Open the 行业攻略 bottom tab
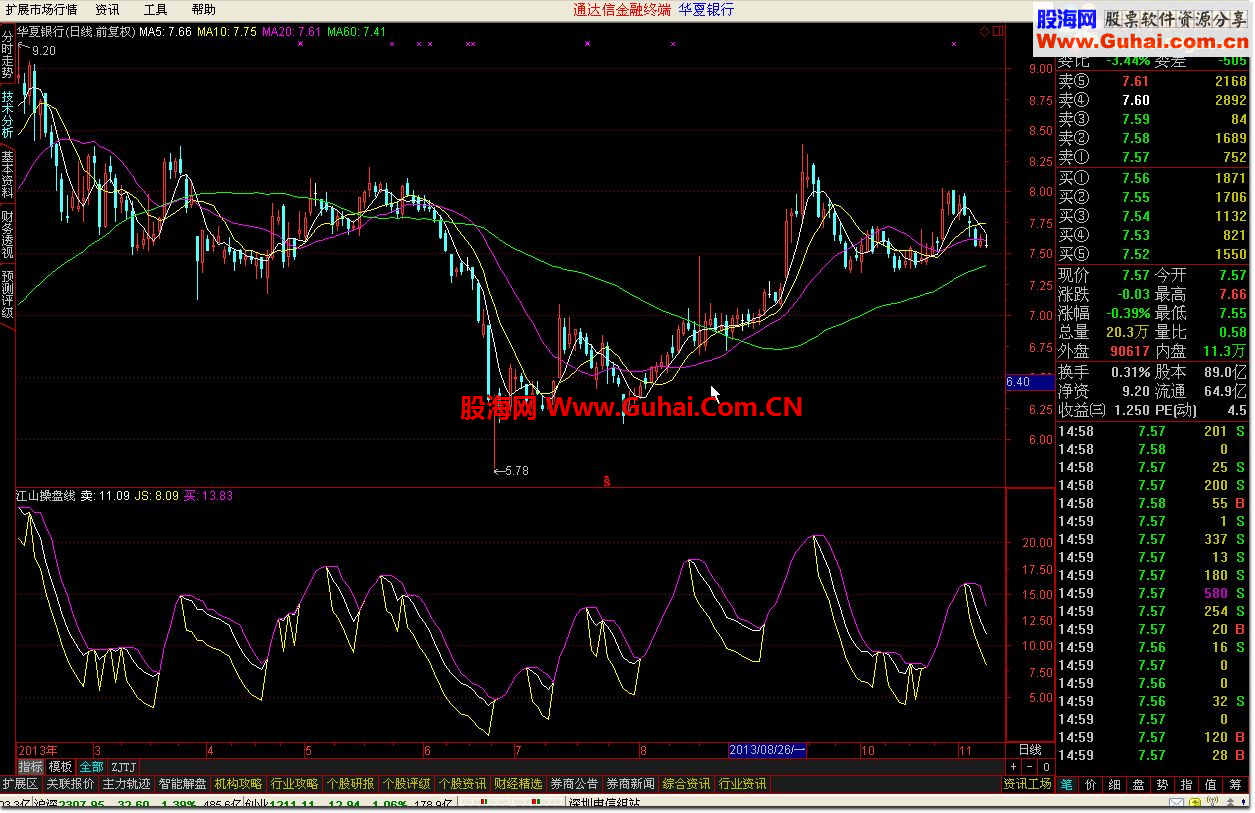 pyautogui.click(x=295, y=784)
